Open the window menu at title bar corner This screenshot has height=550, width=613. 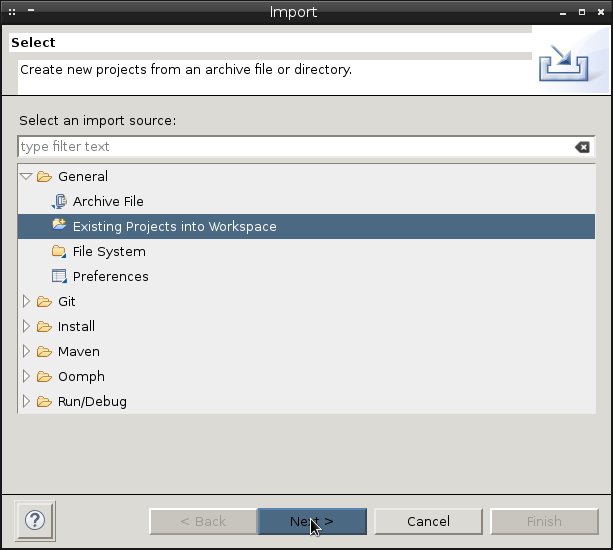point(12,12)
